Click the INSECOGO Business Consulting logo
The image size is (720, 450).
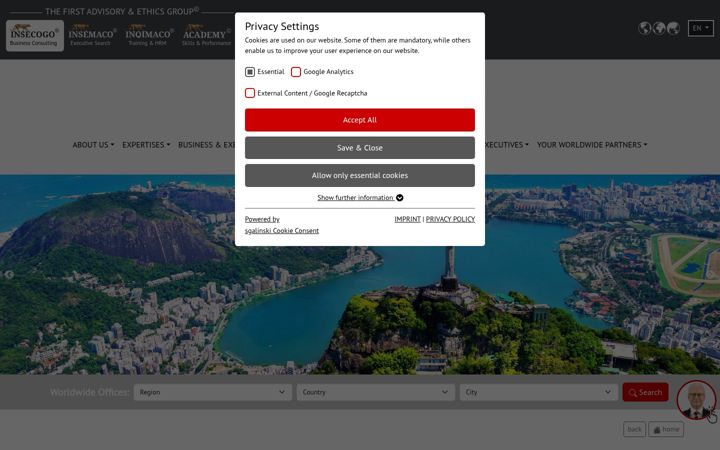(x=35, y=35)
